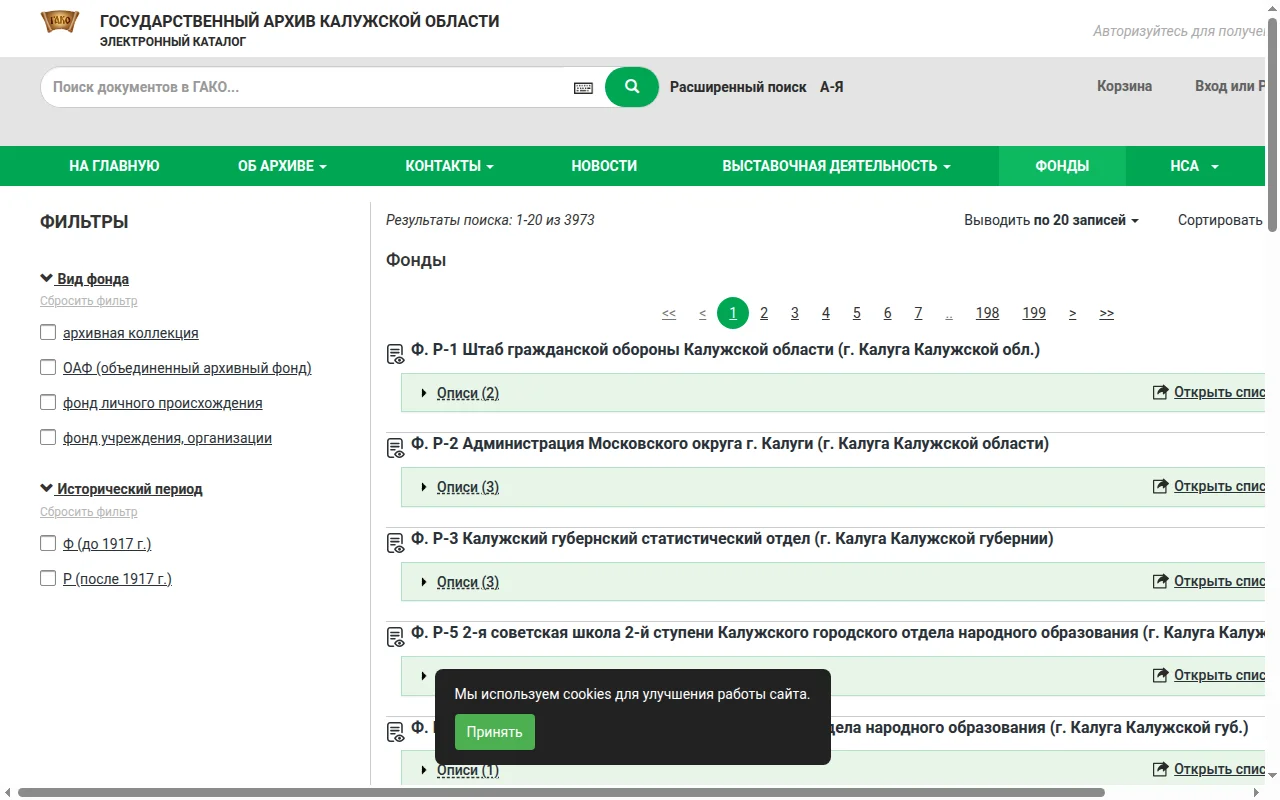Click the document icon beside Ф. Р-1
Image resolution: width=1280 pixels, height=800 pixels.
tap(395, 353)
